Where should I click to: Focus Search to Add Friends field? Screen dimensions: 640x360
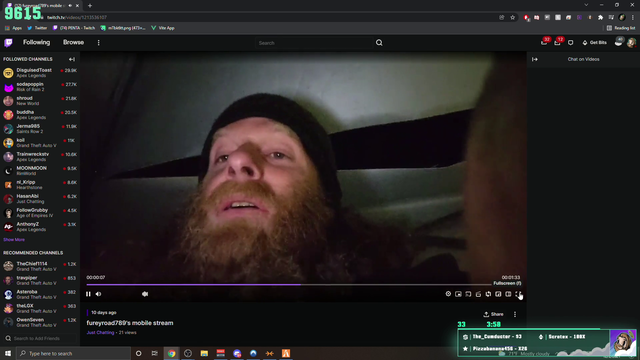pos(40,338)
